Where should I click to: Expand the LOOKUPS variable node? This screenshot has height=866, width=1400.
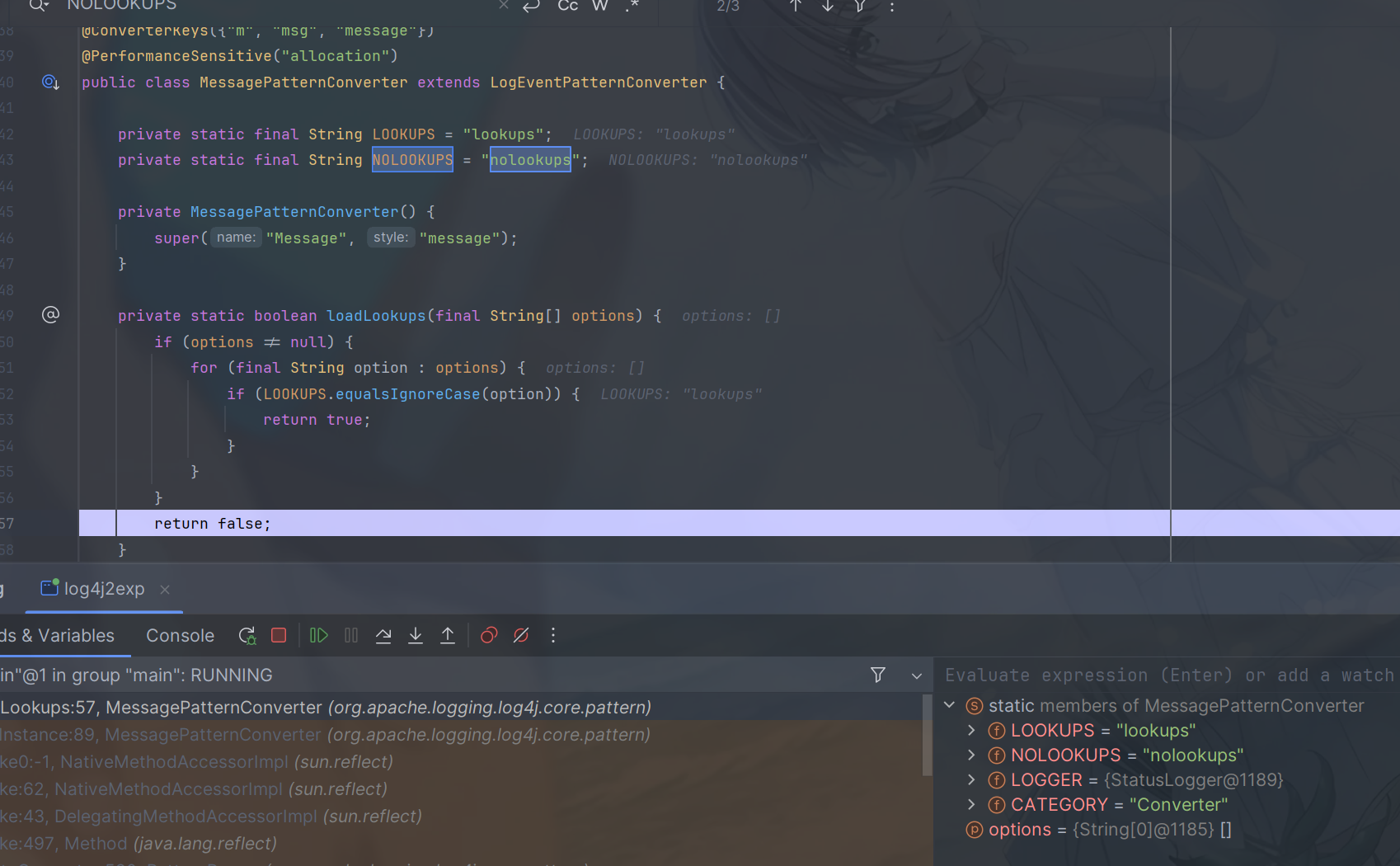[x=971, y=730]
